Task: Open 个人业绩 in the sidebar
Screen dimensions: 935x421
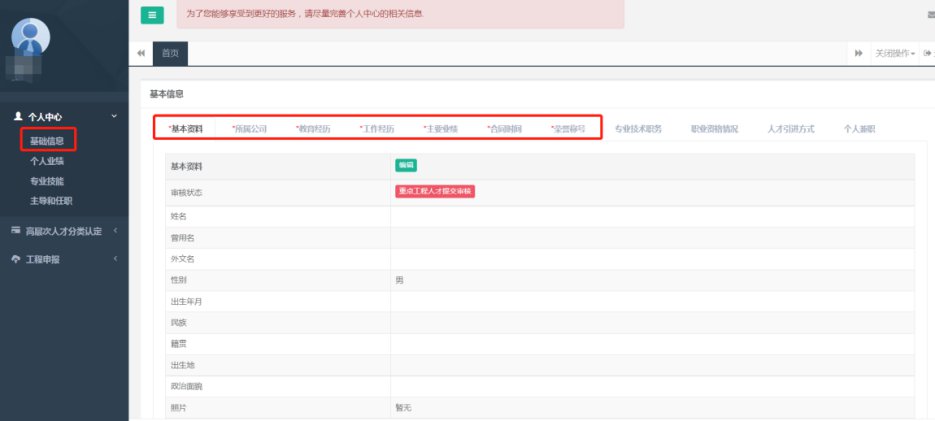Action: pos(48,161)
